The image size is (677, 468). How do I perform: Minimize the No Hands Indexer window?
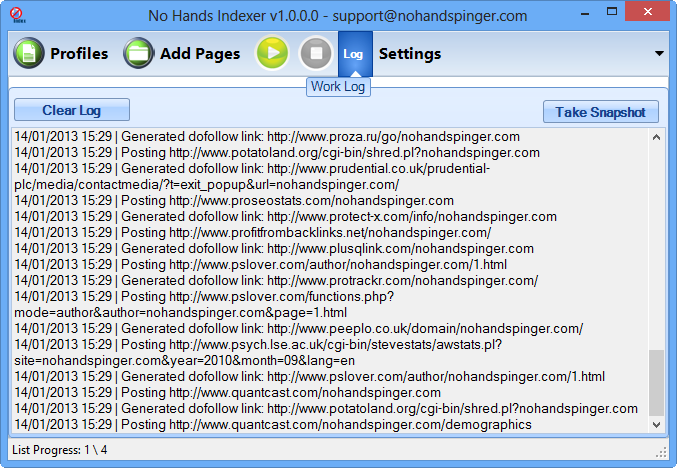click(585, 13)
